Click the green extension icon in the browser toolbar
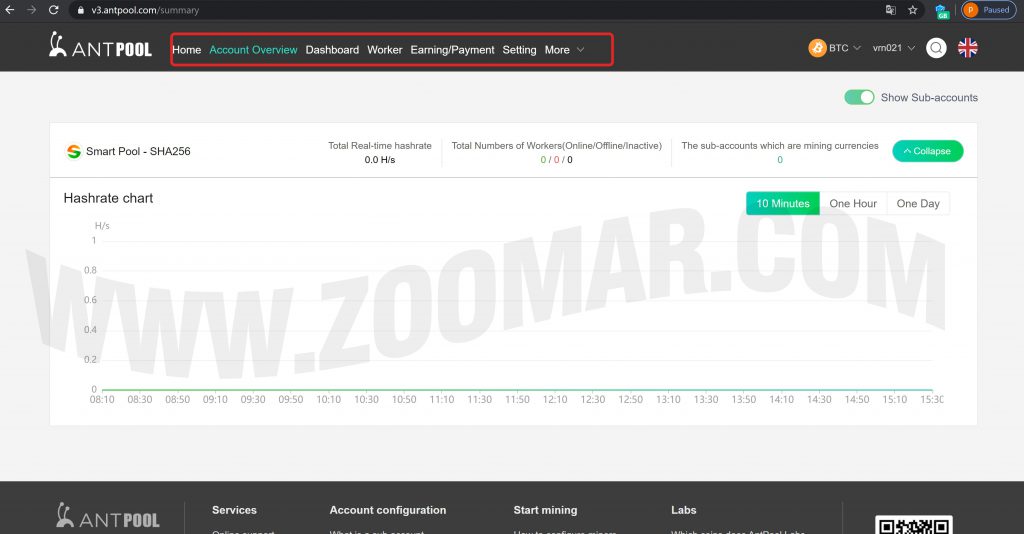 [x=942, y=10]
